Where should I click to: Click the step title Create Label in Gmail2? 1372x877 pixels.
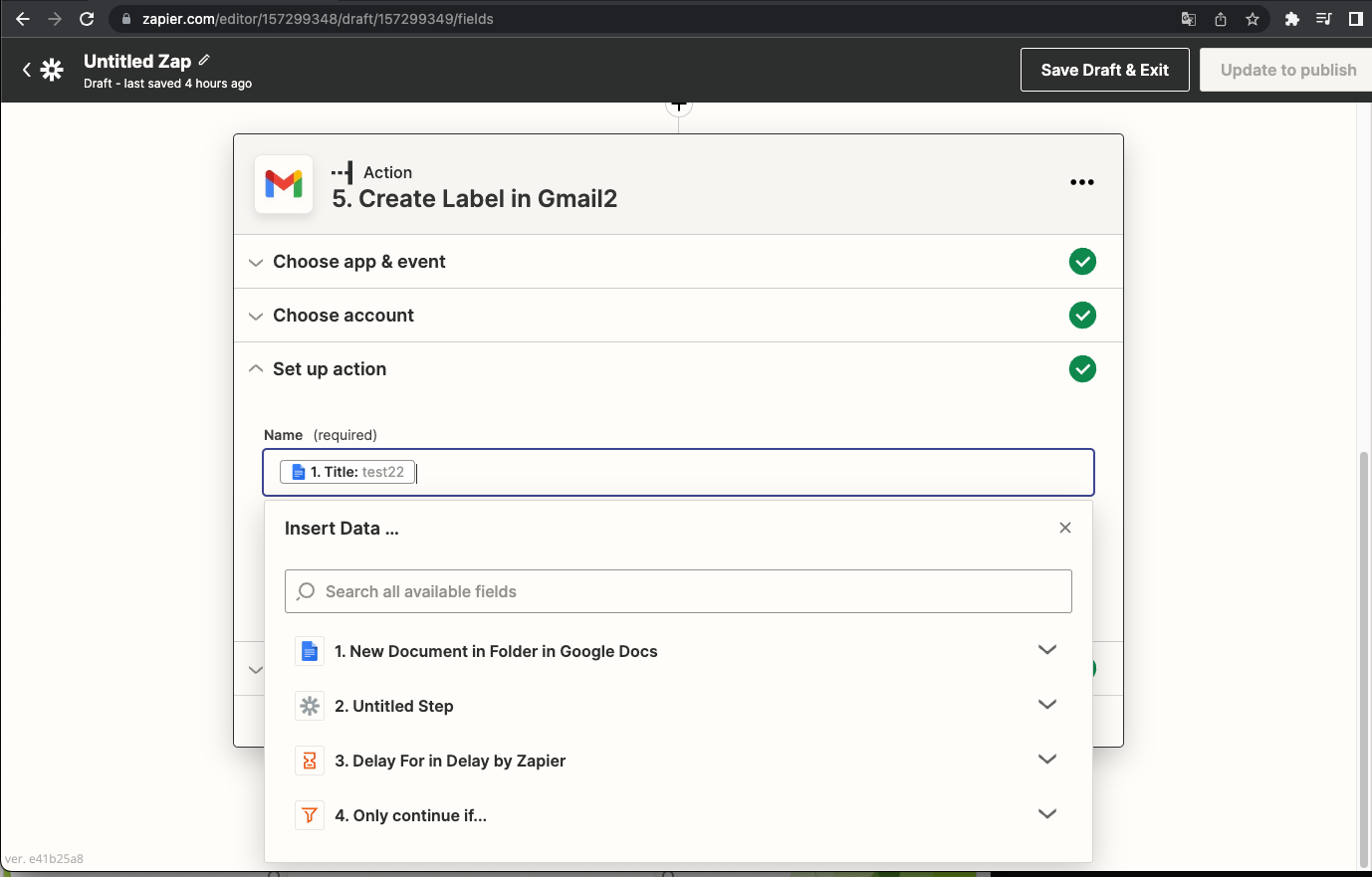pos(475,199)
